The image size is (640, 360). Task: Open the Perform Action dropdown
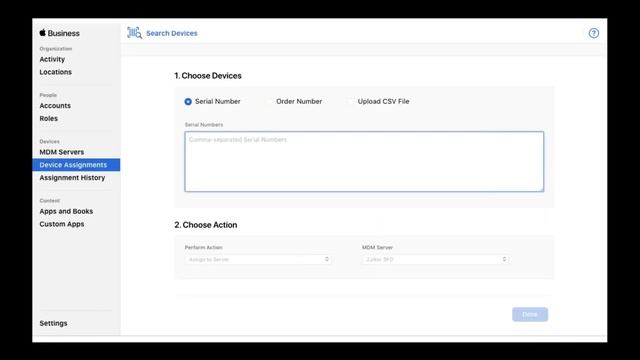point(258,259)
